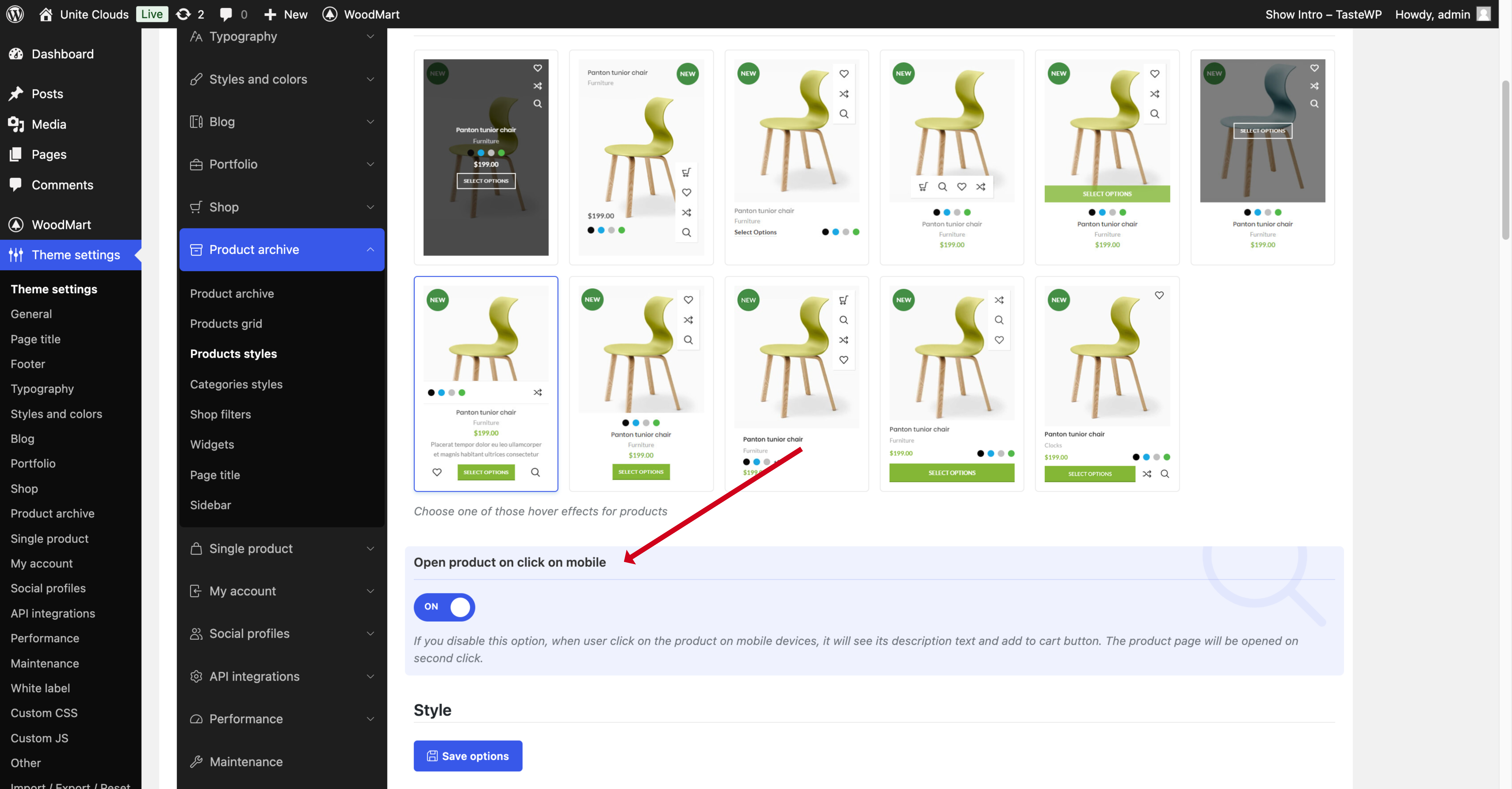Click the WoodMart logo in the admin bar
The width and height of the screenshot is (1512, 789).
point(330,14)
